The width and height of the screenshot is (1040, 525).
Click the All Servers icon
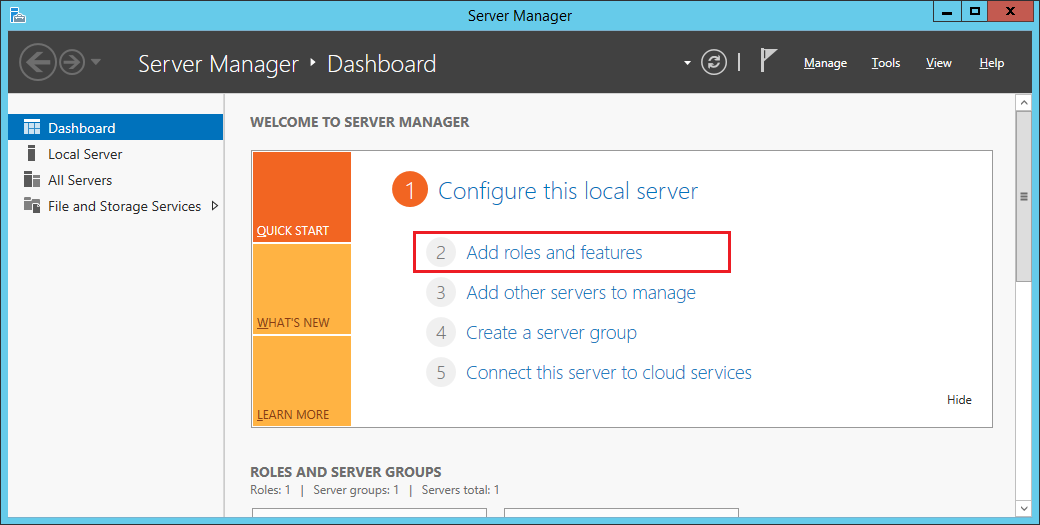[x=32, y=180]
